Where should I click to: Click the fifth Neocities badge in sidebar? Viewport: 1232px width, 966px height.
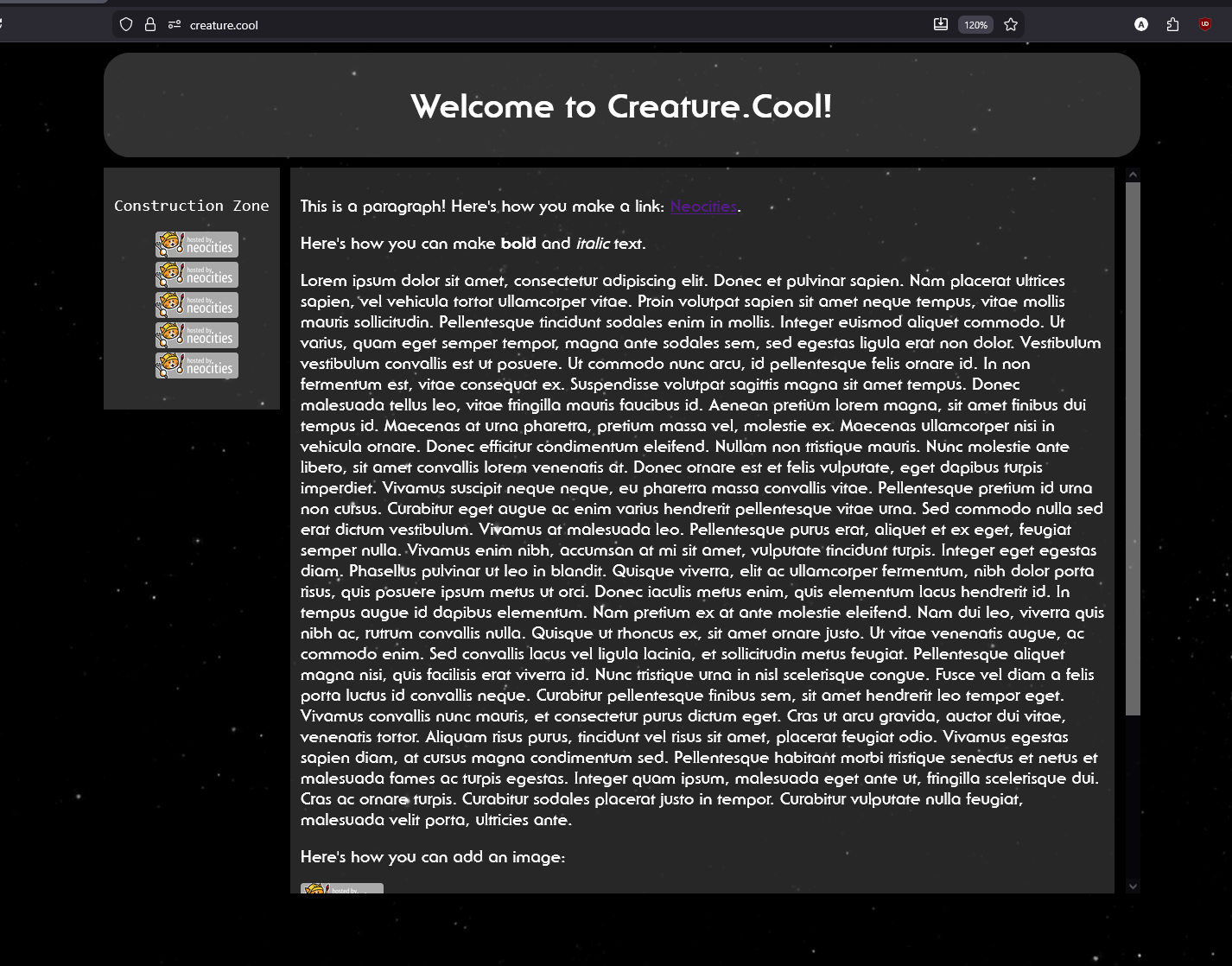coord(196,365)
